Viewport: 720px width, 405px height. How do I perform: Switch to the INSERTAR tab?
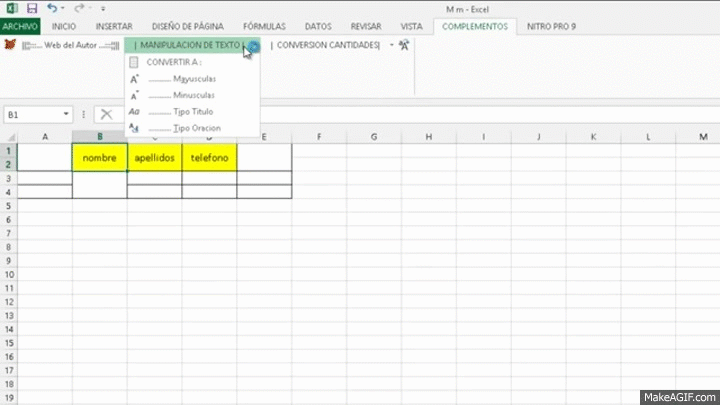[x=114, y=27]
